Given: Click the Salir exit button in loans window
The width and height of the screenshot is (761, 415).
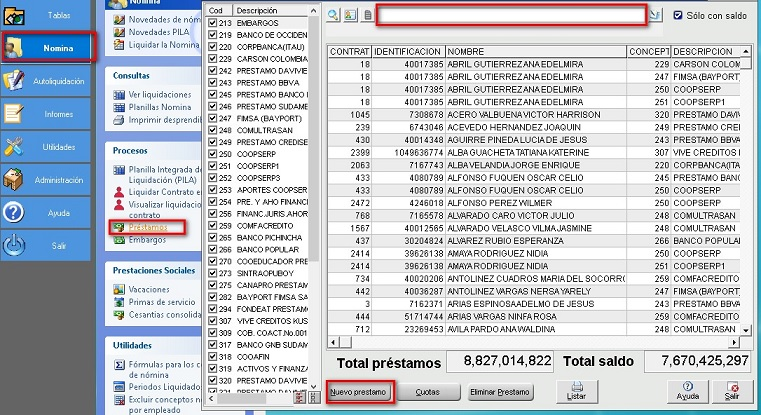Looking at the screenshot, I should pyautogui.click(x=734, y=390).
